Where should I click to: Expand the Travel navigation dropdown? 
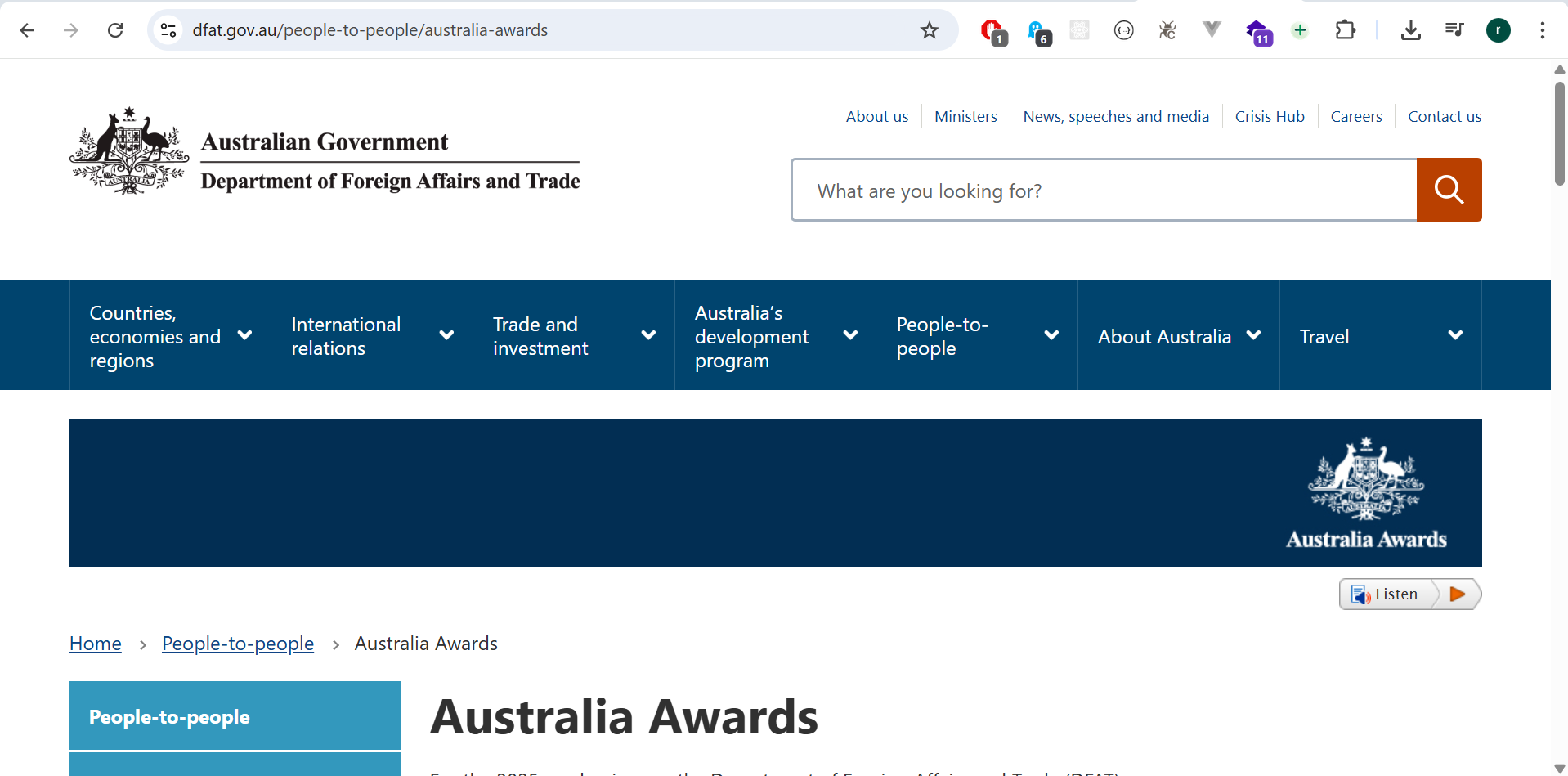point(1380,336)
